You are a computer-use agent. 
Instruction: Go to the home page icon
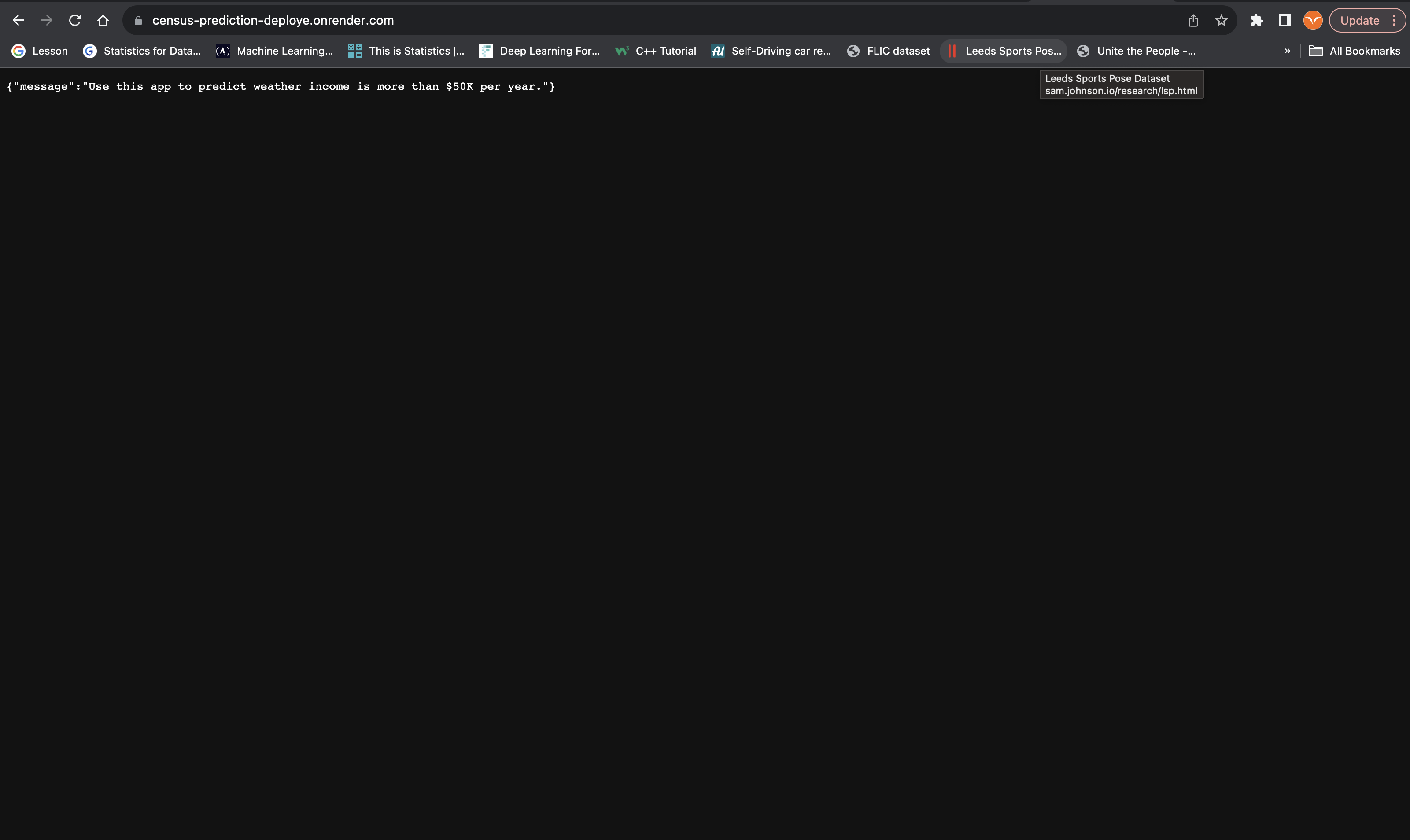tap(103, 20)
